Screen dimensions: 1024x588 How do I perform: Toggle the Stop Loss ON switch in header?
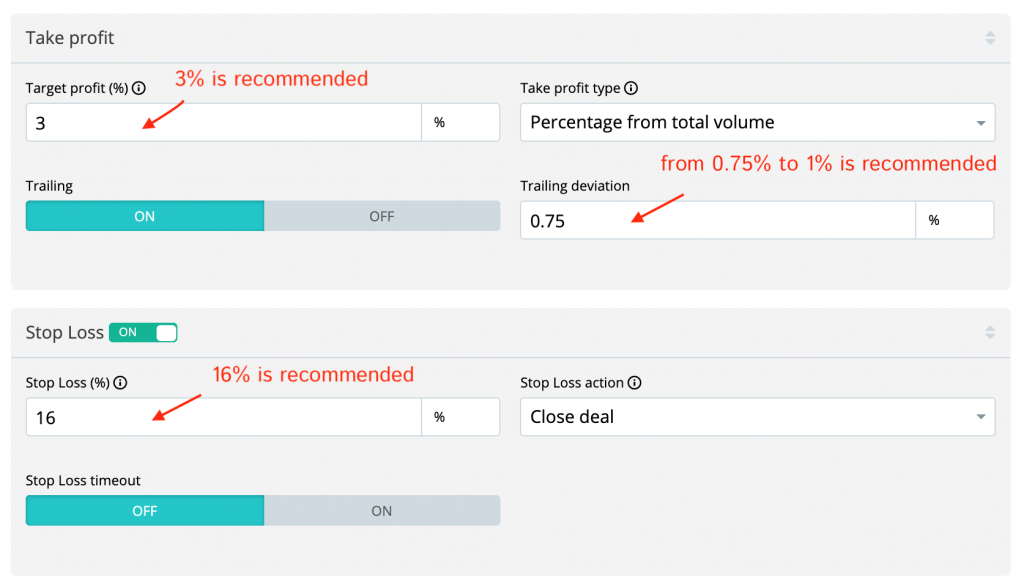point(143,332)
